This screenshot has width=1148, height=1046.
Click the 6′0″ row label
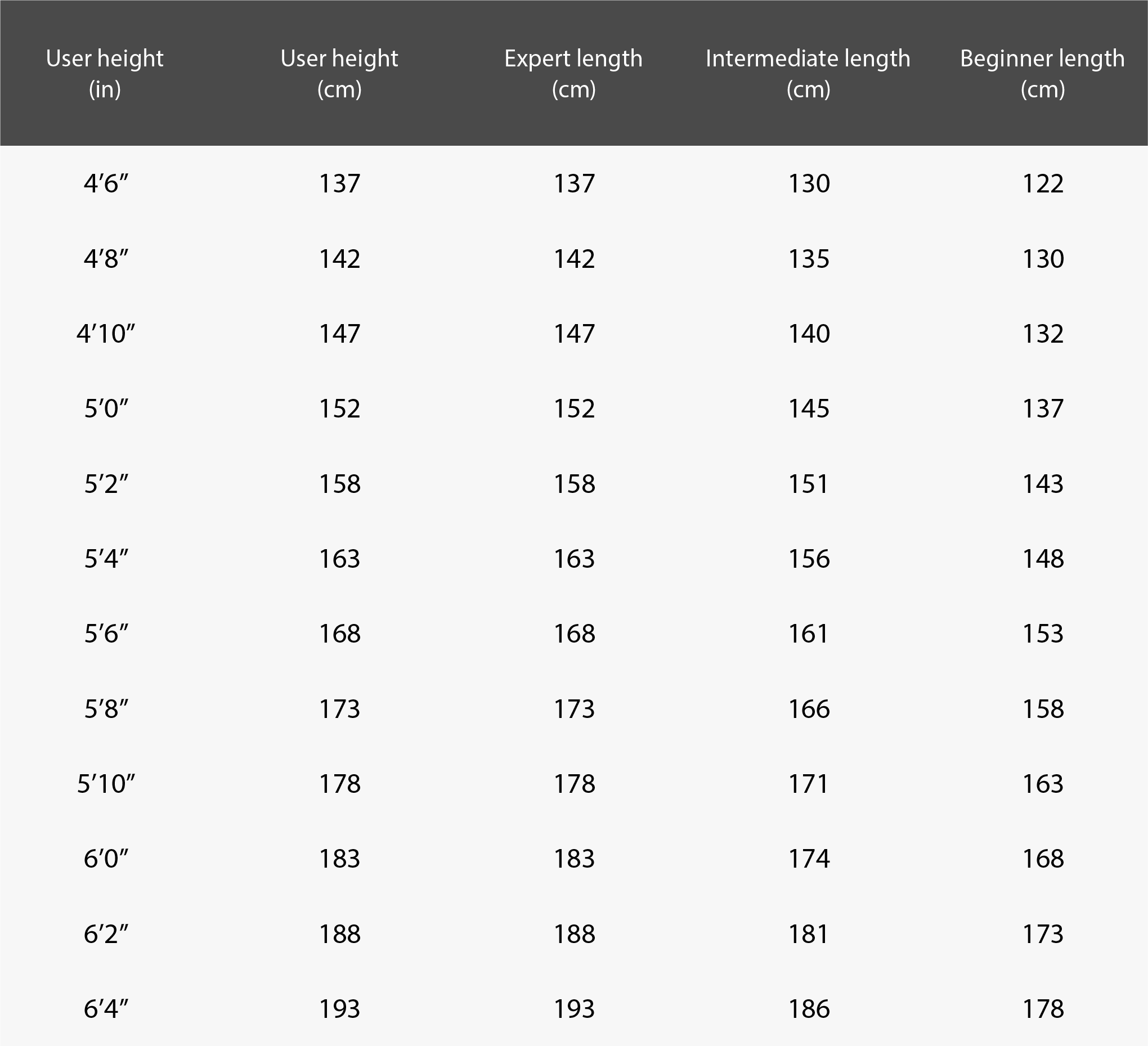pyautogui.click(x=106, y=859)
